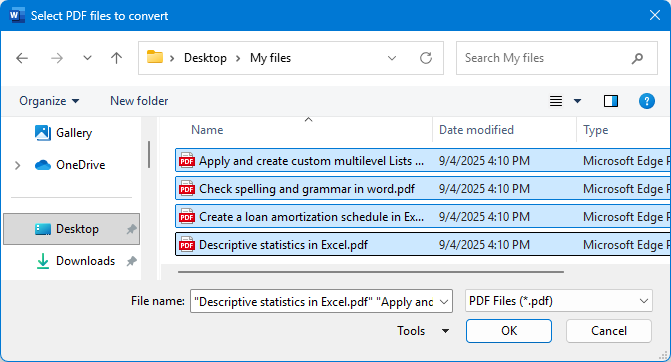Image resolution: width=671 pixels, height=362 pixels.
Task: Click the date of Check spelling file
Action: 484,189
